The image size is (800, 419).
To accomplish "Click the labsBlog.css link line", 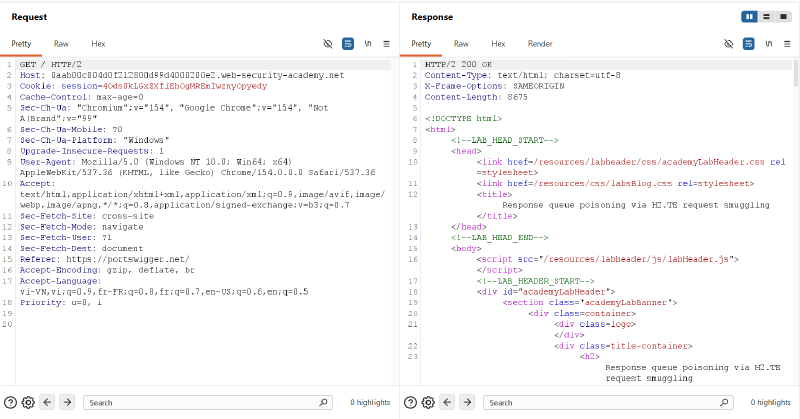I will pos(615,183).
